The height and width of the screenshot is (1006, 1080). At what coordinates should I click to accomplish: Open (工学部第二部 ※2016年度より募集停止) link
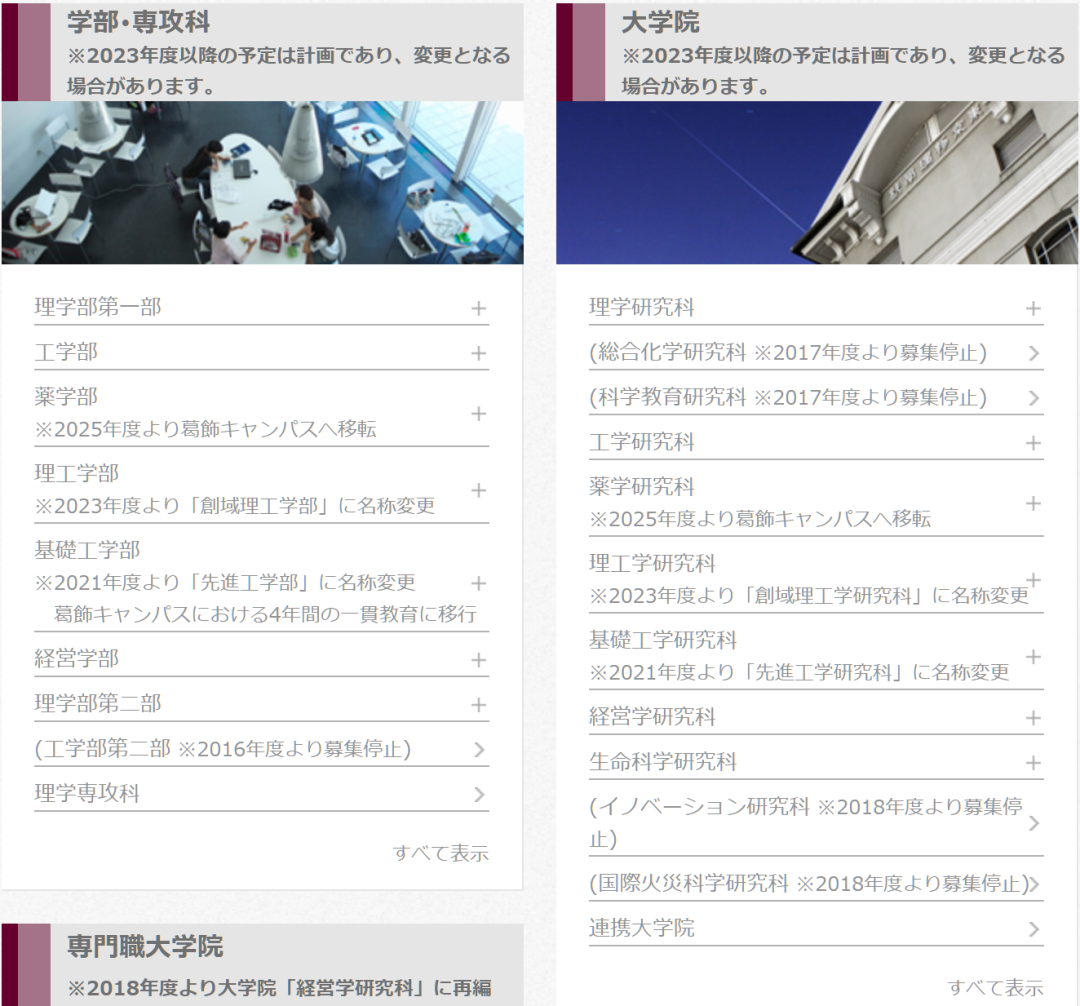point(222,748)
